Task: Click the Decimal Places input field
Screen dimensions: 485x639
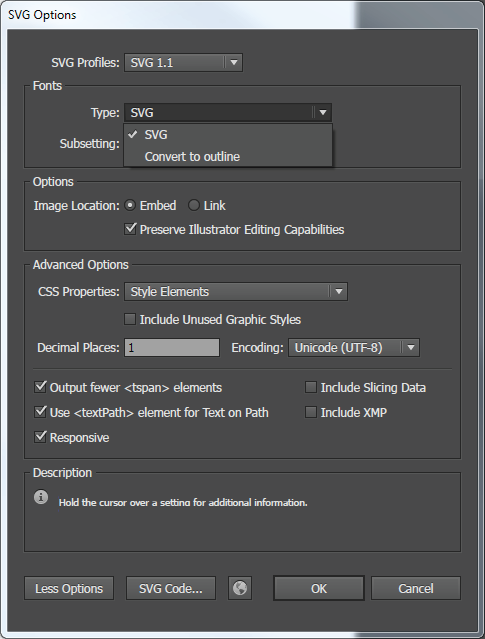Action: pos(172,348)
